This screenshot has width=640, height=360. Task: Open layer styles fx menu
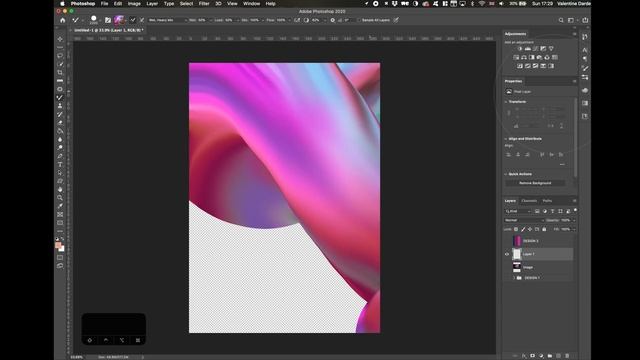(524, 356)
